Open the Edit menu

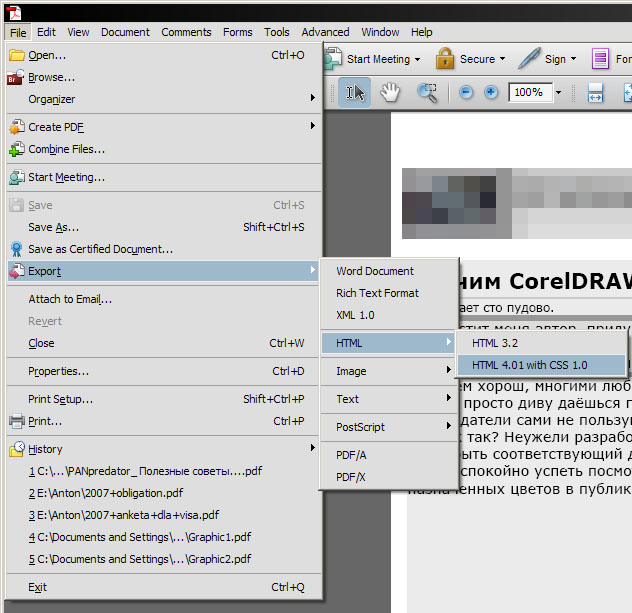click(46, 32)
